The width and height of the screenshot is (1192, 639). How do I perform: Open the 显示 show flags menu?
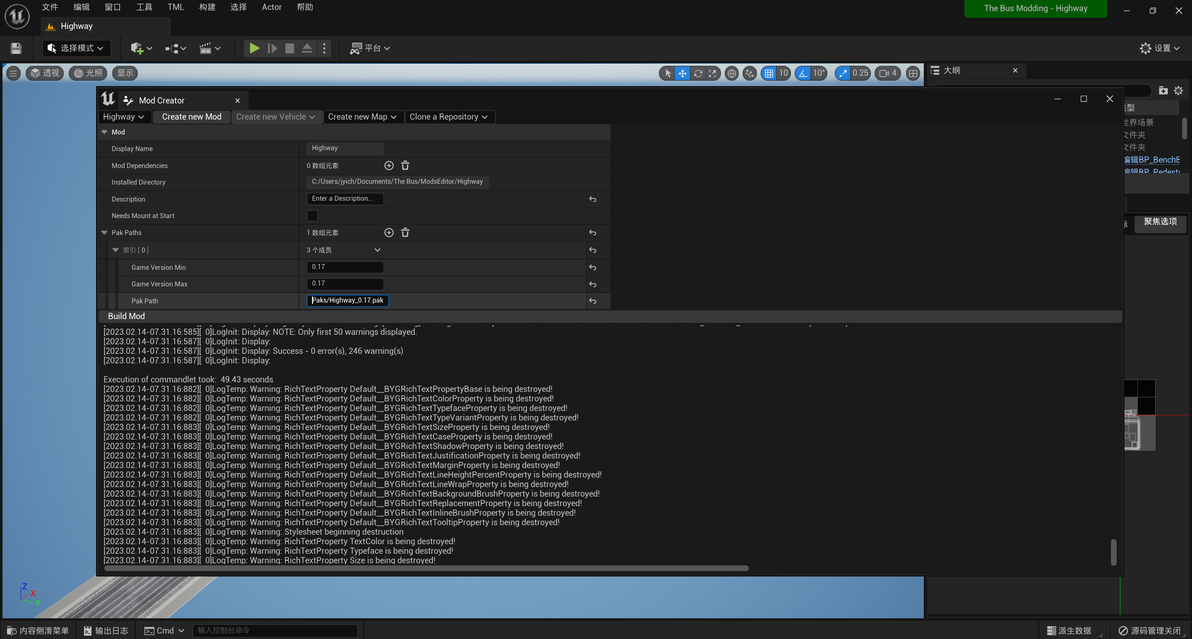(125, 73)
